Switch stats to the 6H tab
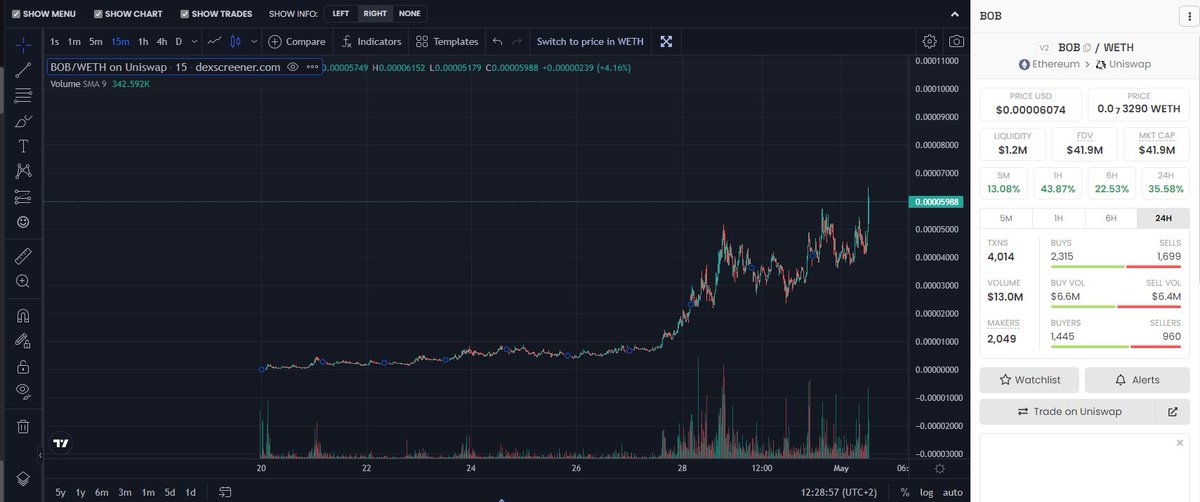Image resolution: width=1200 pixels, height=502 pixels. [1111, 218]
